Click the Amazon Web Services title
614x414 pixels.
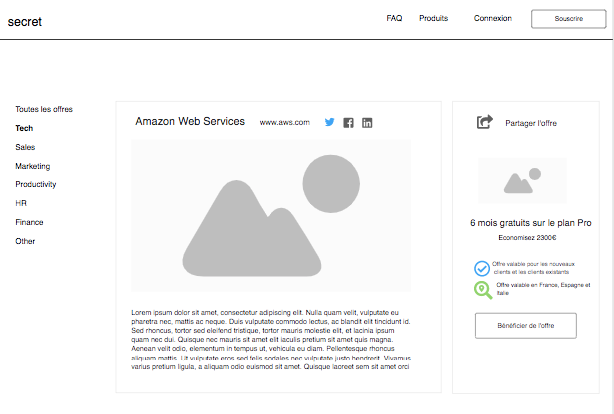coord(190,121)
